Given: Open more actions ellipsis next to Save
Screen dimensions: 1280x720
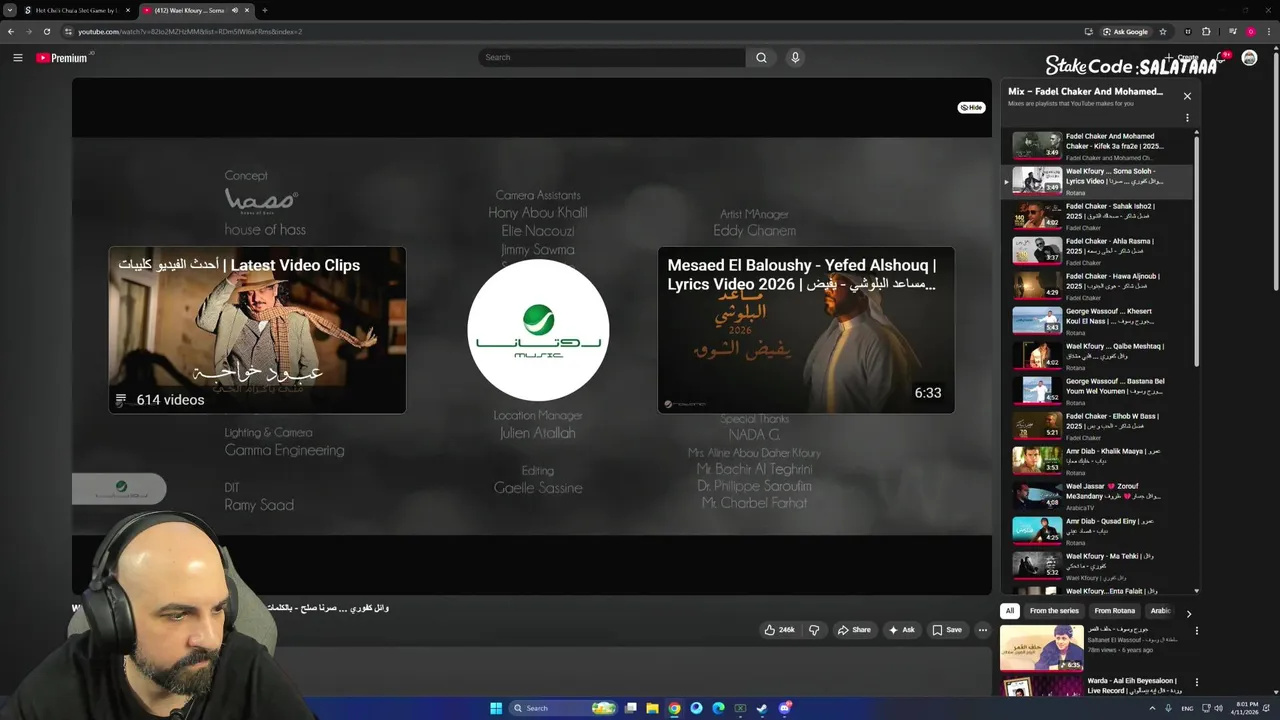Looking at the screenshot, I should [x=983, y=630].
